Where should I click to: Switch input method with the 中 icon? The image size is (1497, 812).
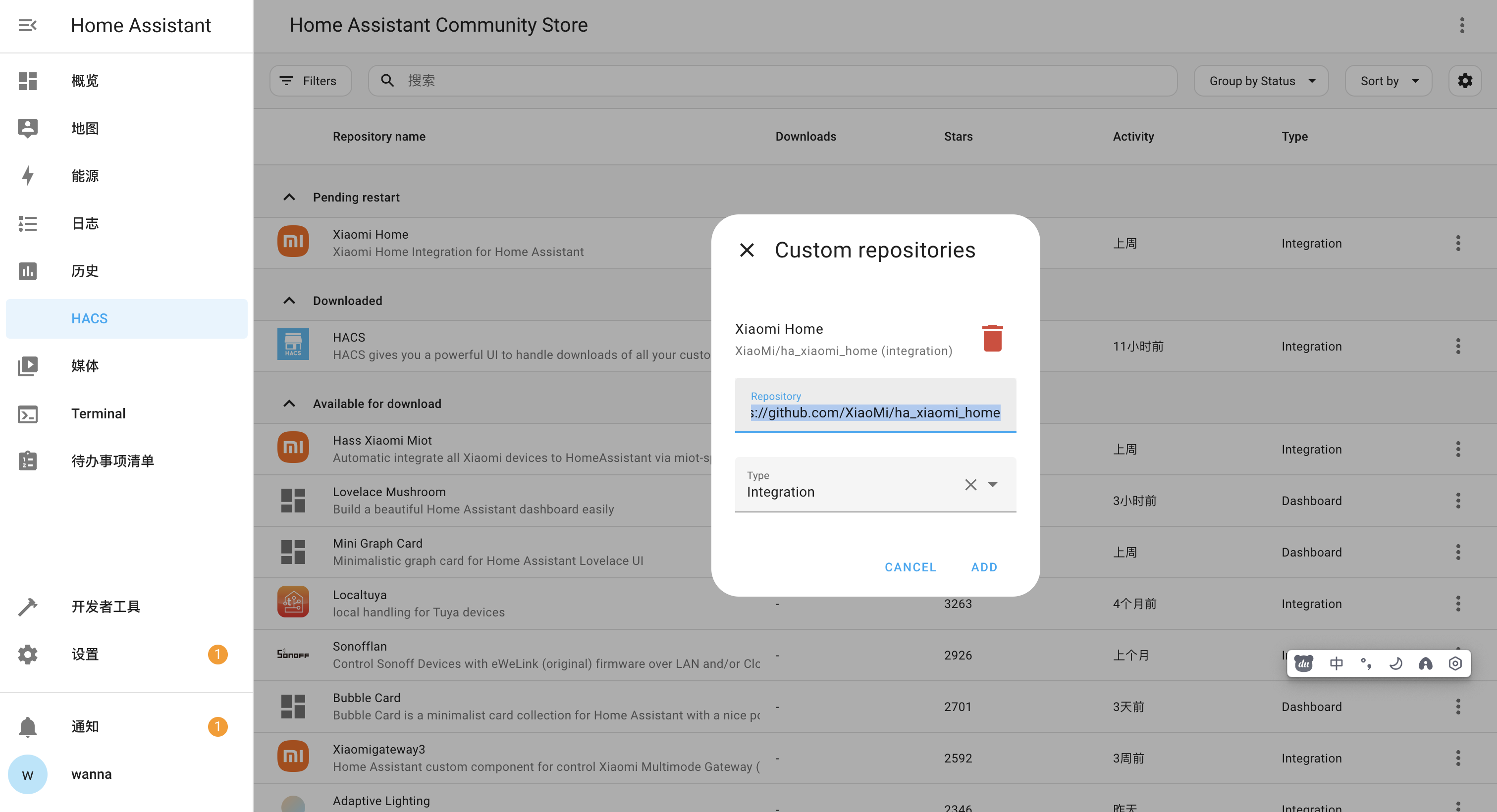1336,664
